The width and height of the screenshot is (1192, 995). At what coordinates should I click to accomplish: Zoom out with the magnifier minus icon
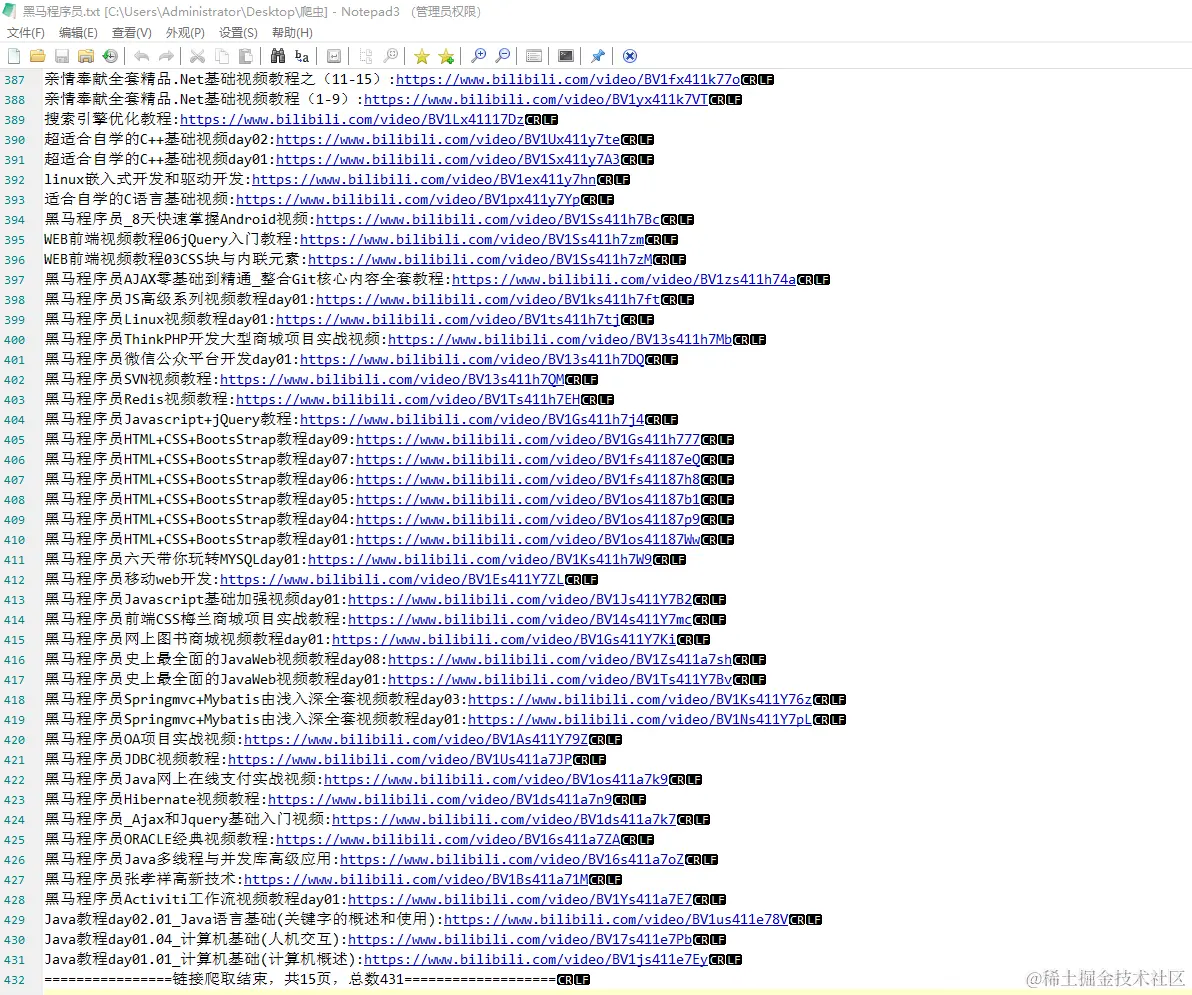coord(502,56)
